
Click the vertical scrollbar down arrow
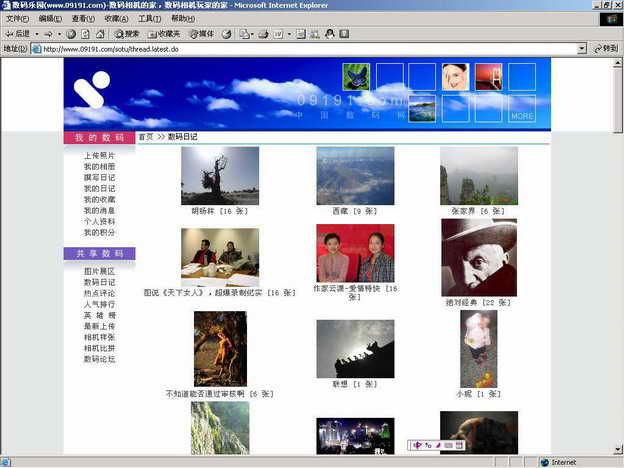pos(617,449)
